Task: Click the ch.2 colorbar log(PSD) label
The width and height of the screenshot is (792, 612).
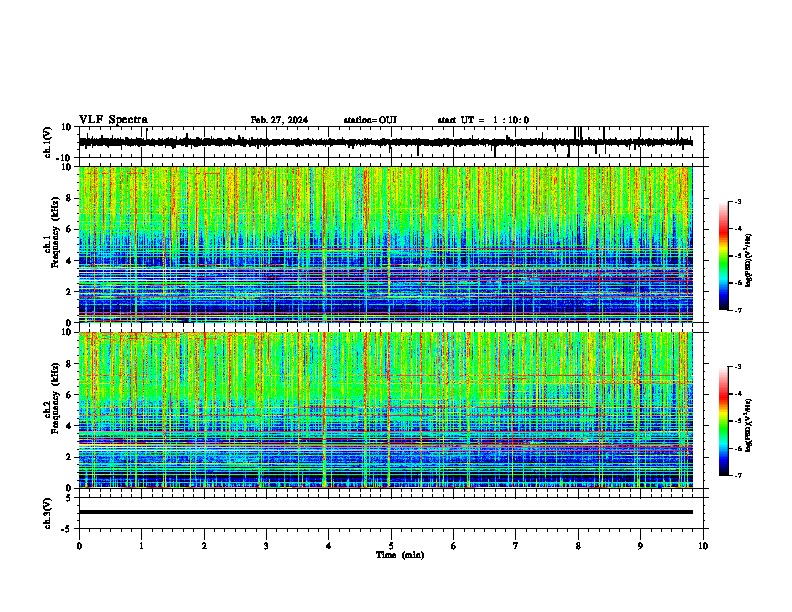Action: (749, 425)
